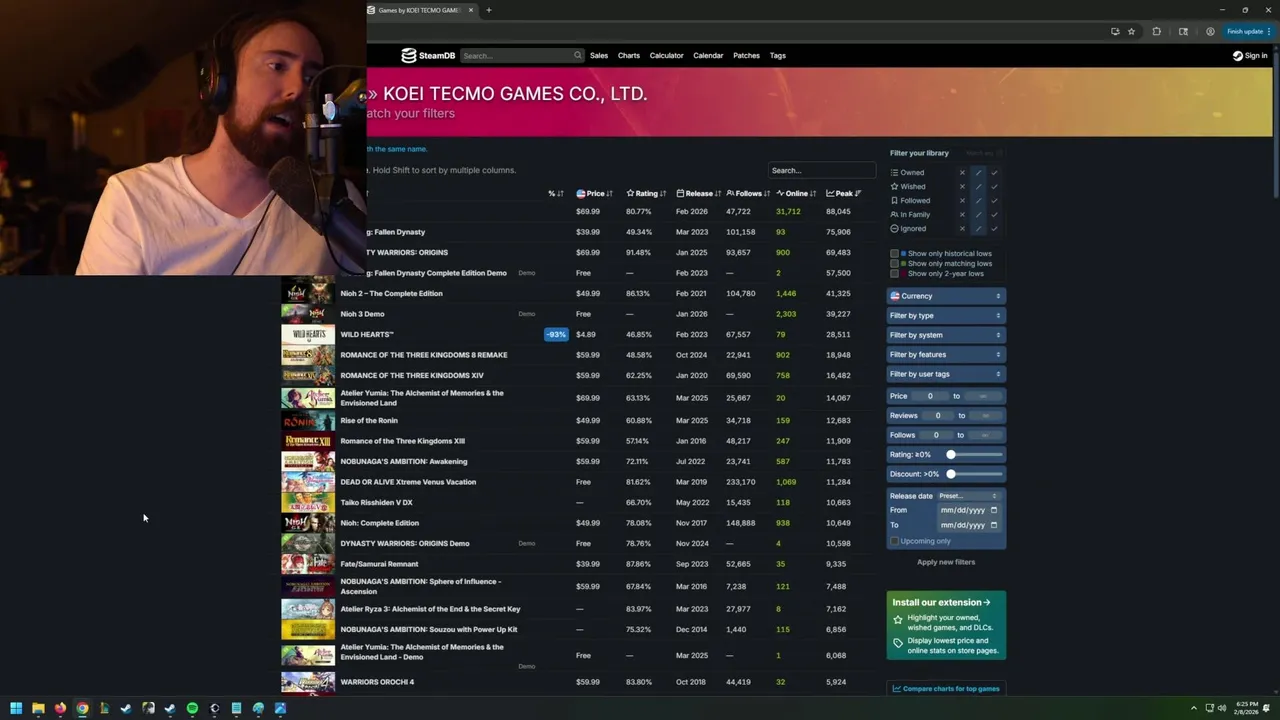Click Sign in button

pos(1250,56)
